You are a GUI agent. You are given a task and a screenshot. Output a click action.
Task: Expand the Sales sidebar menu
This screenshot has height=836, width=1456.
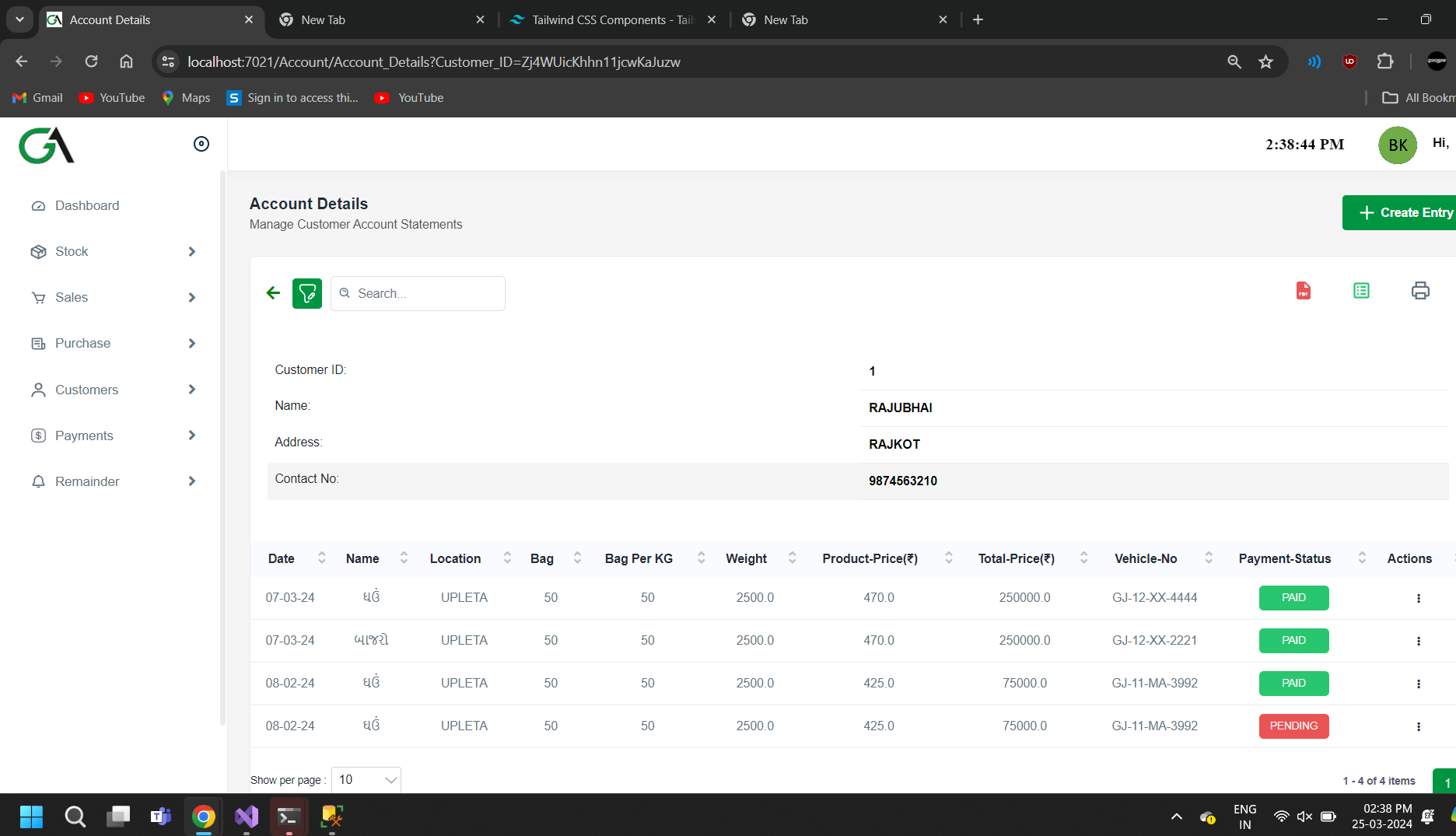point(114,298)
